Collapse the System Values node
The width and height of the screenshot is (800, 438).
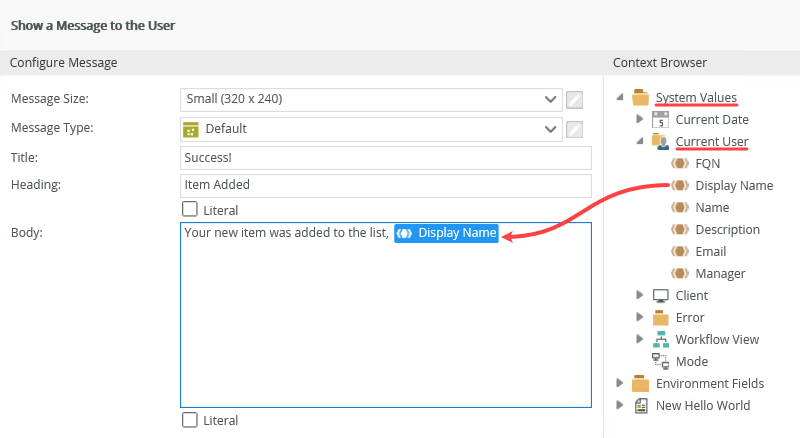(x=620, y=97)
